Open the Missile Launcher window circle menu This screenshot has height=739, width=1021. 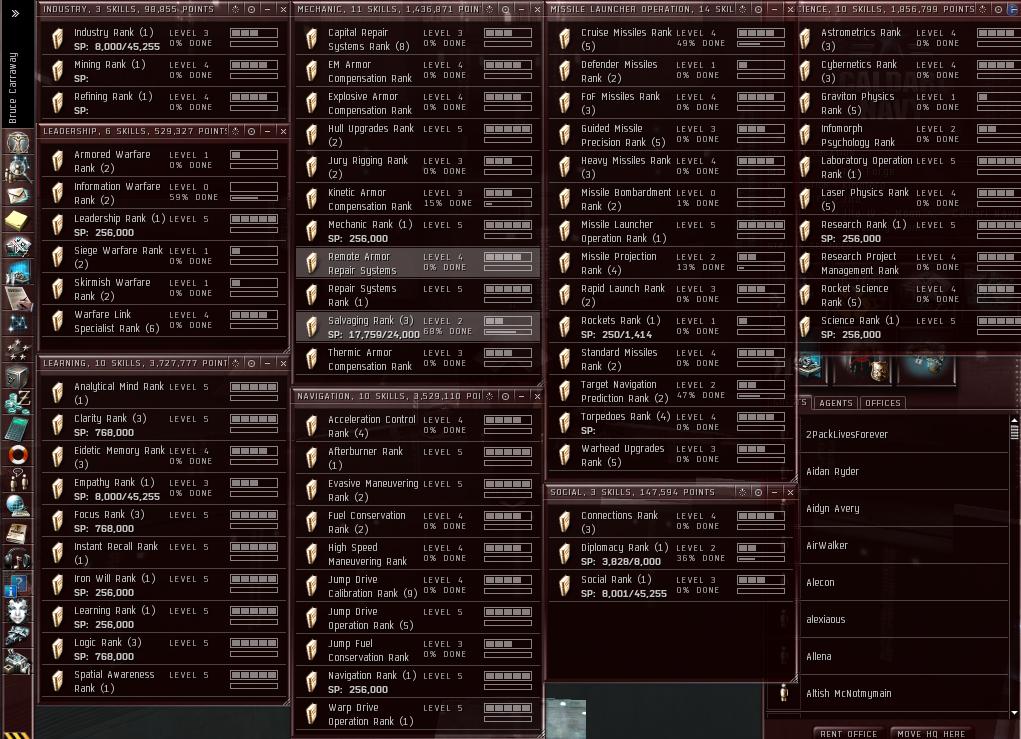(758, 9)
